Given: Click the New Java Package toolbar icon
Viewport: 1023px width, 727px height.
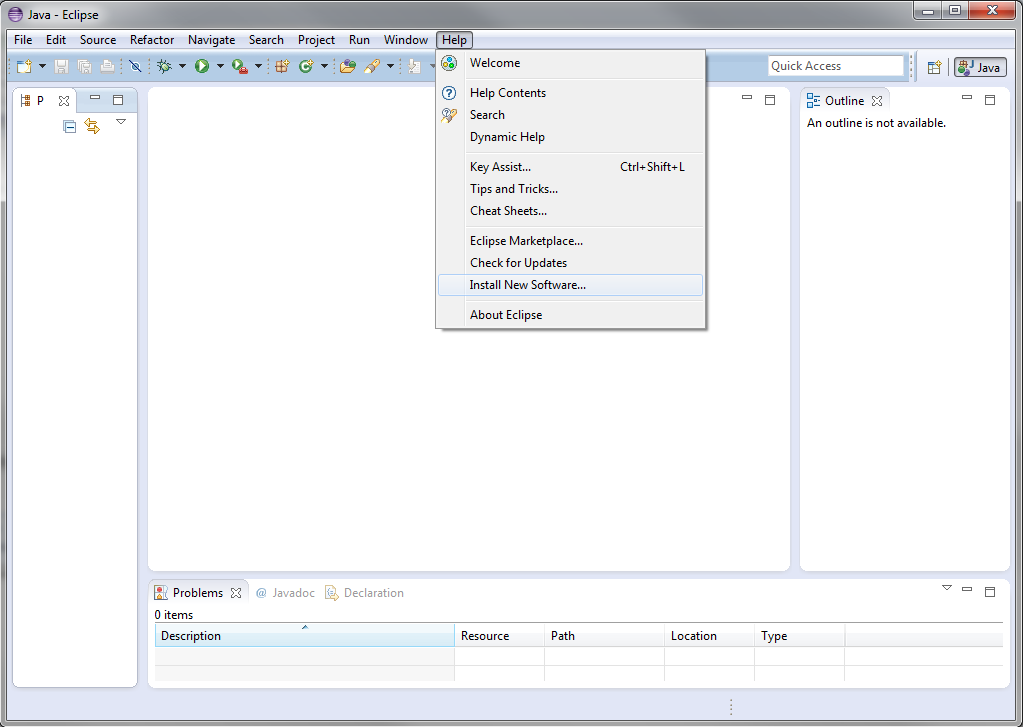Looking at the screenshot, I should [x=282, y=66].
